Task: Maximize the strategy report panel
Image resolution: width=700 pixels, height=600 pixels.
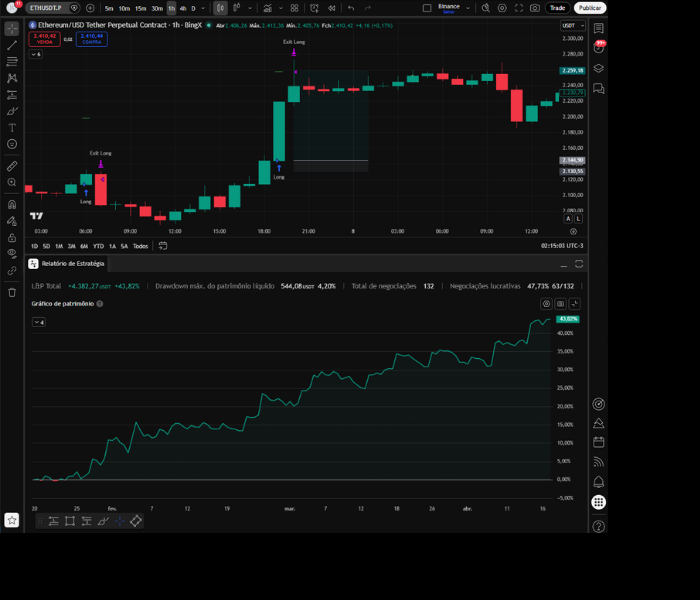Action: click(579, 264)
